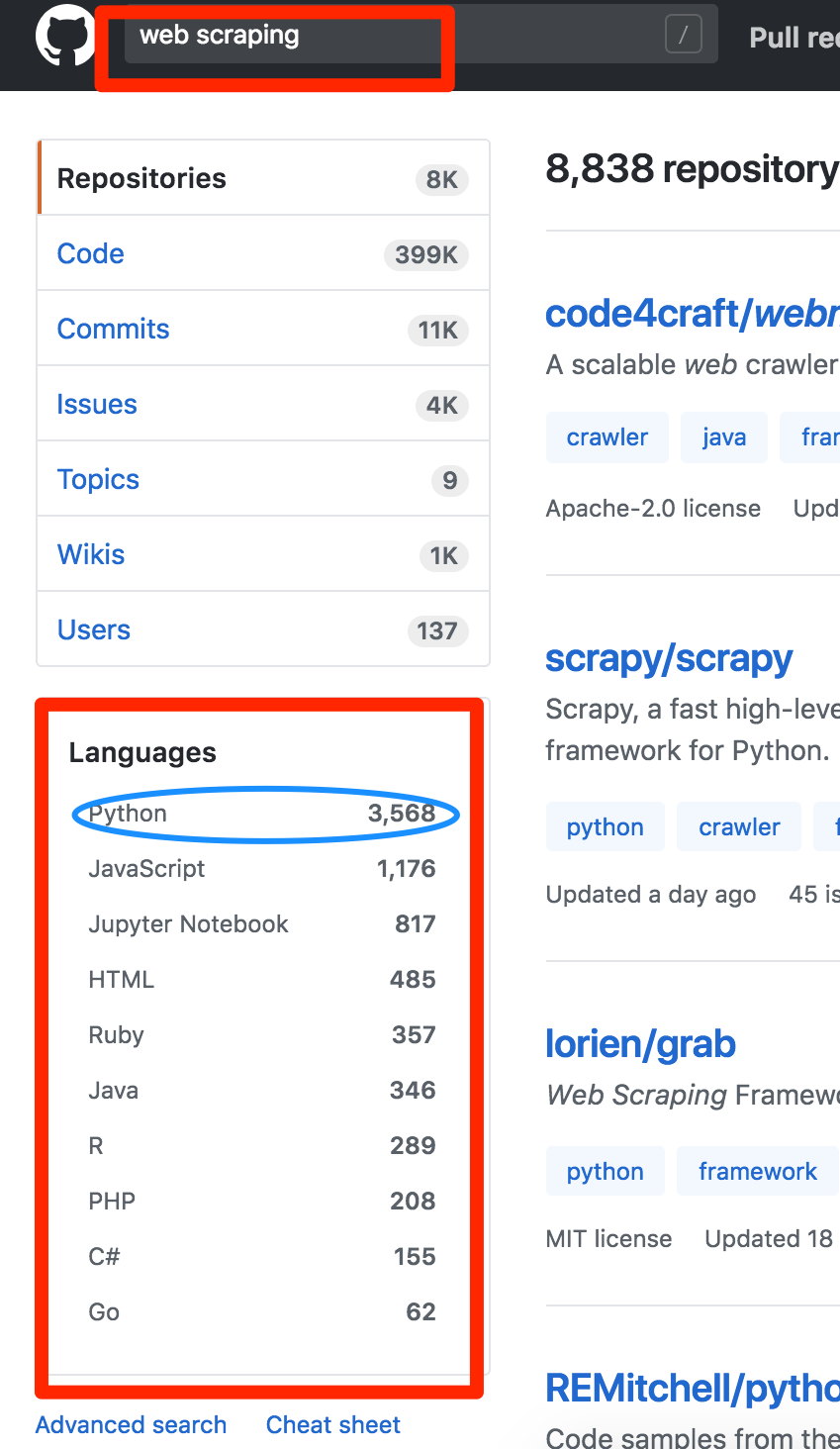Switch to Commits search results
This screenshot has height=1449, width=840.
click(113, 329)
